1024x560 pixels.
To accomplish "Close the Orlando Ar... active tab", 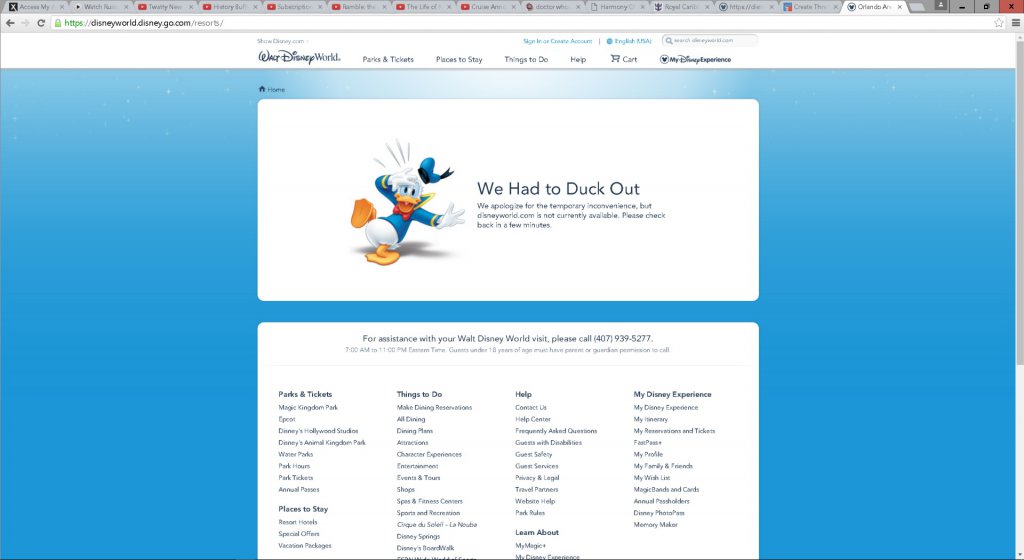I will [x=900, y=7].
